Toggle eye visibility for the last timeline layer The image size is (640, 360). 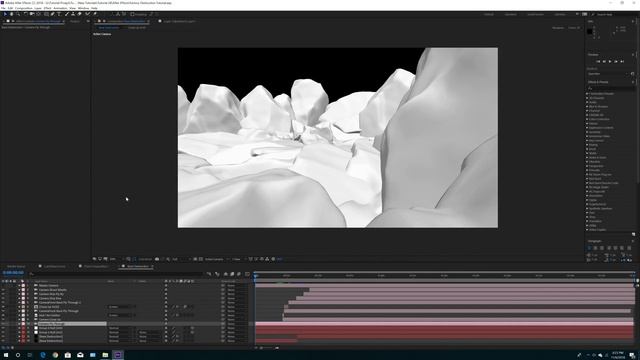pos(3,341)
